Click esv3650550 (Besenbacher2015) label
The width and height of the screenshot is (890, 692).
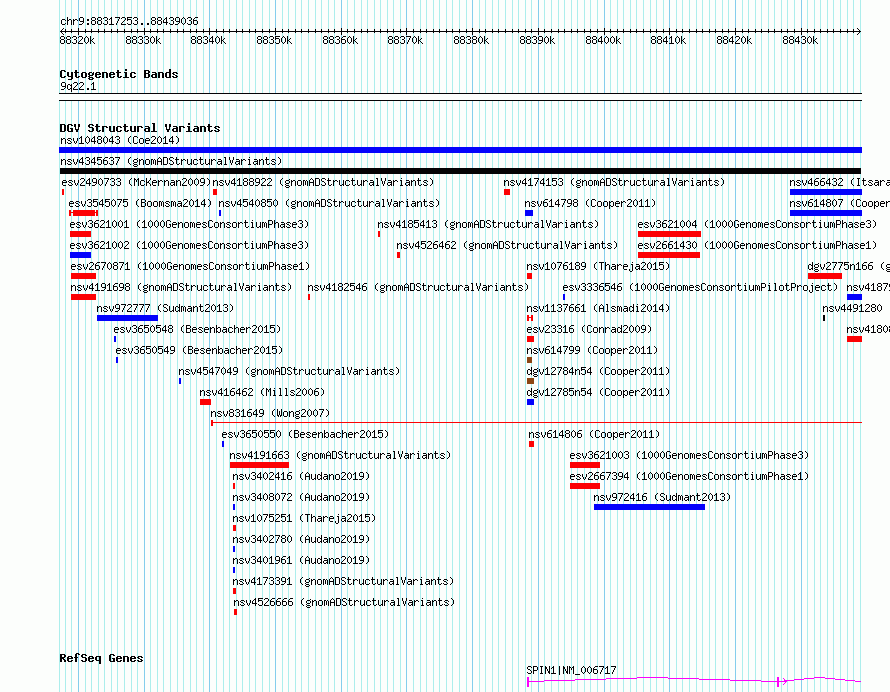coord(305,434)
